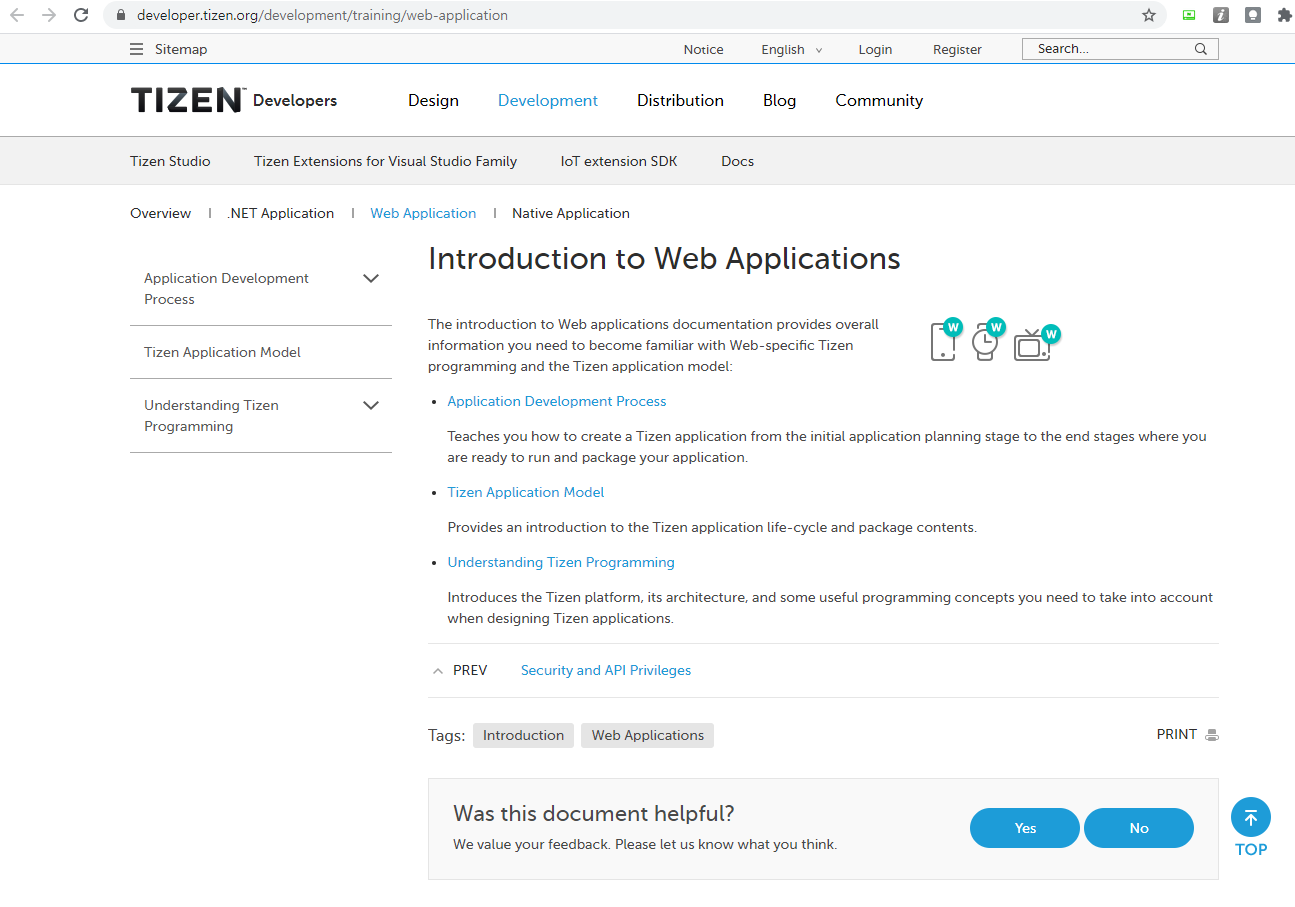The height and width of the screenshot is (907, 1295).
Task: Bookmark this page with star icon
Action: coord(1149,15)
